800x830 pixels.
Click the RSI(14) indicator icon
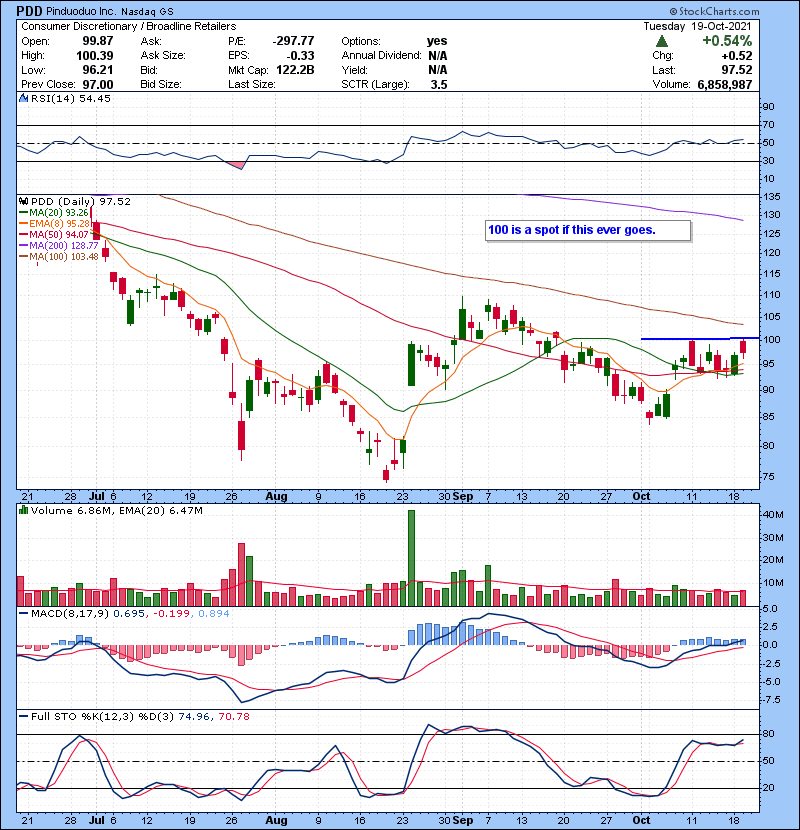click(23, 98)
